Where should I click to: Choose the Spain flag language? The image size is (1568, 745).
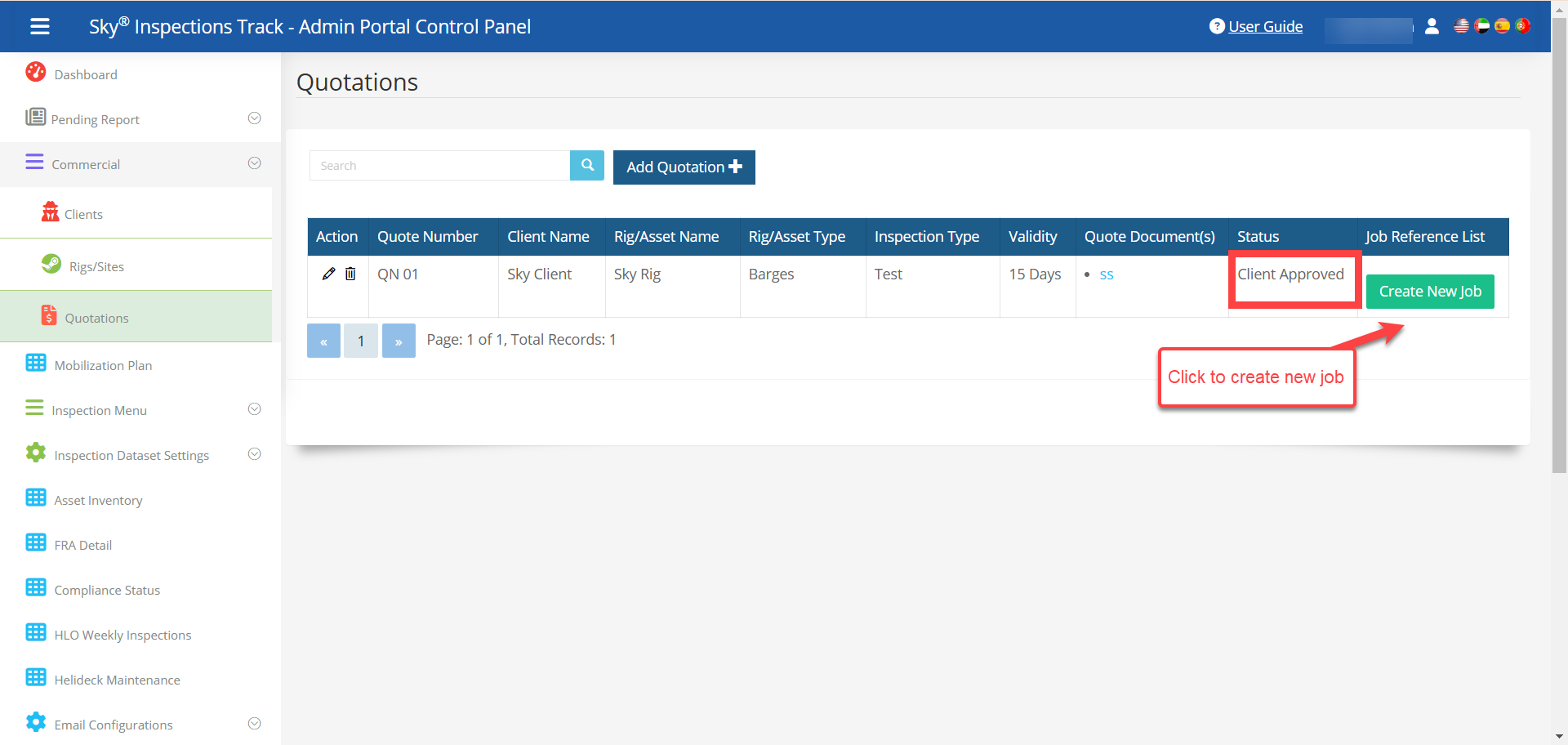[1502, 26]
